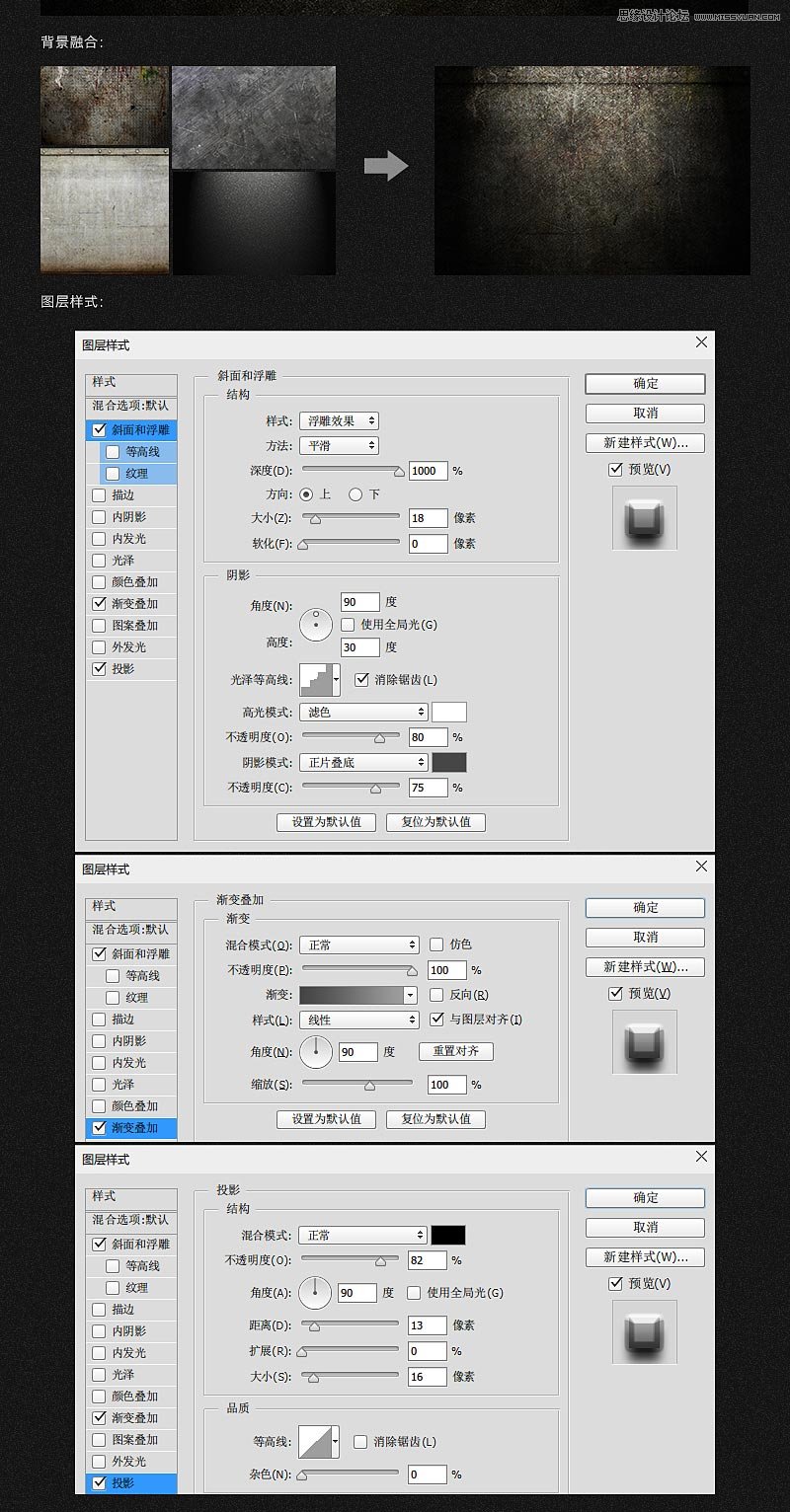Toggle the 反向 checkbox for the gradient
Image resolution: width=790 pixels, height=1512 pixels.
[435, 994]
